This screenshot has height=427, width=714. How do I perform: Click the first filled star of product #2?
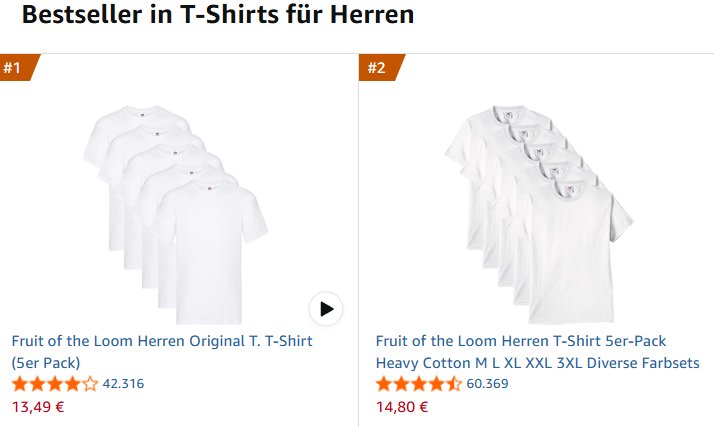(x=384, y=384)
